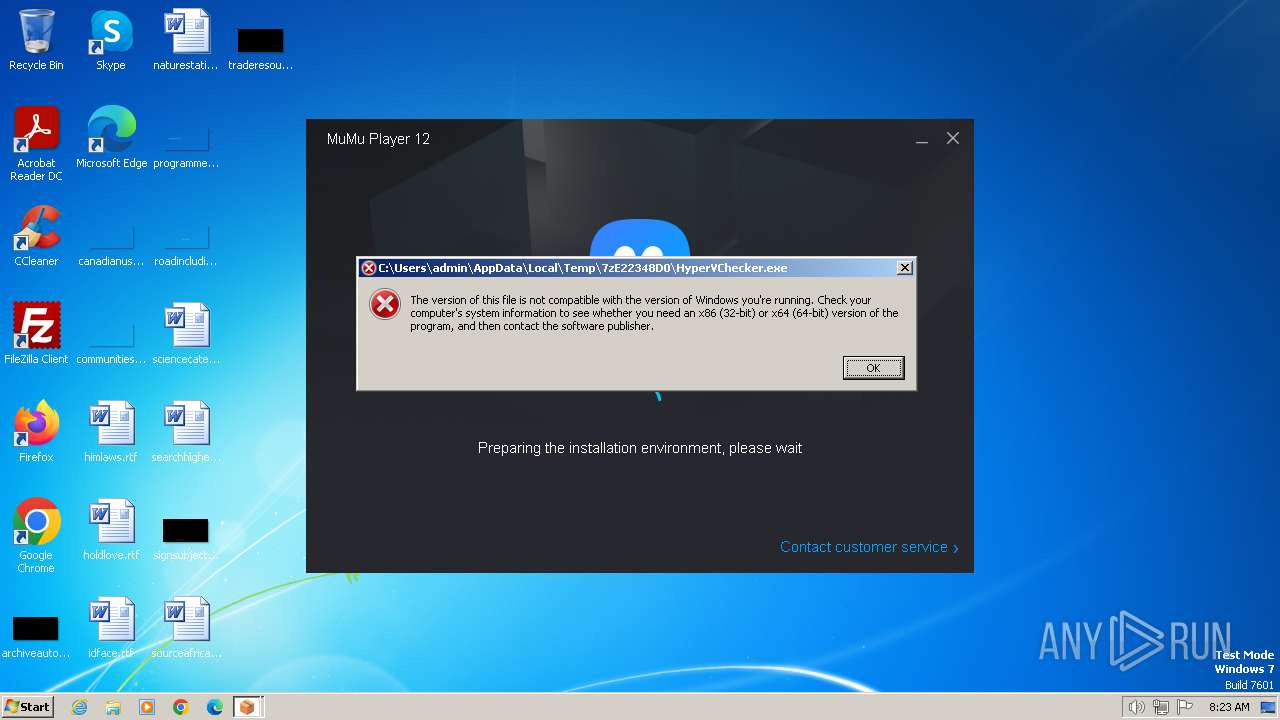Select the holdlove.rtf document

click(x=111, y=530)
